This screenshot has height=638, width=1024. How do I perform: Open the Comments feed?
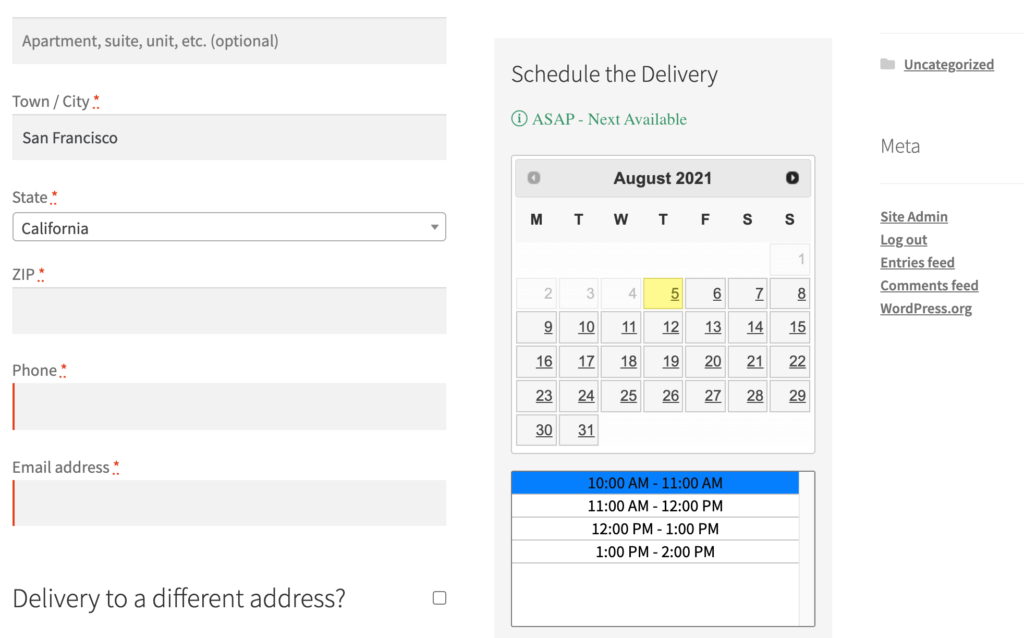click(x=929, y=285)
